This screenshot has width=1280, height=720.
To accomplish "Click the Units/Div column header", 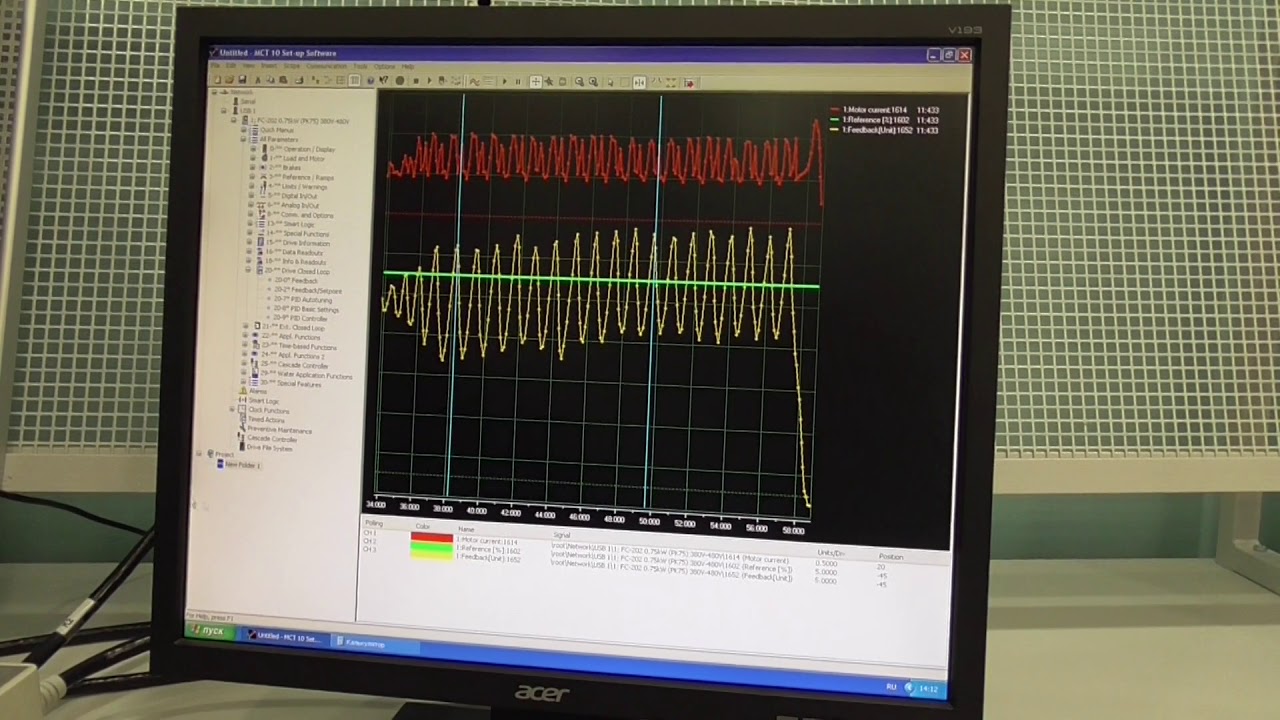I will pos(831,552).
